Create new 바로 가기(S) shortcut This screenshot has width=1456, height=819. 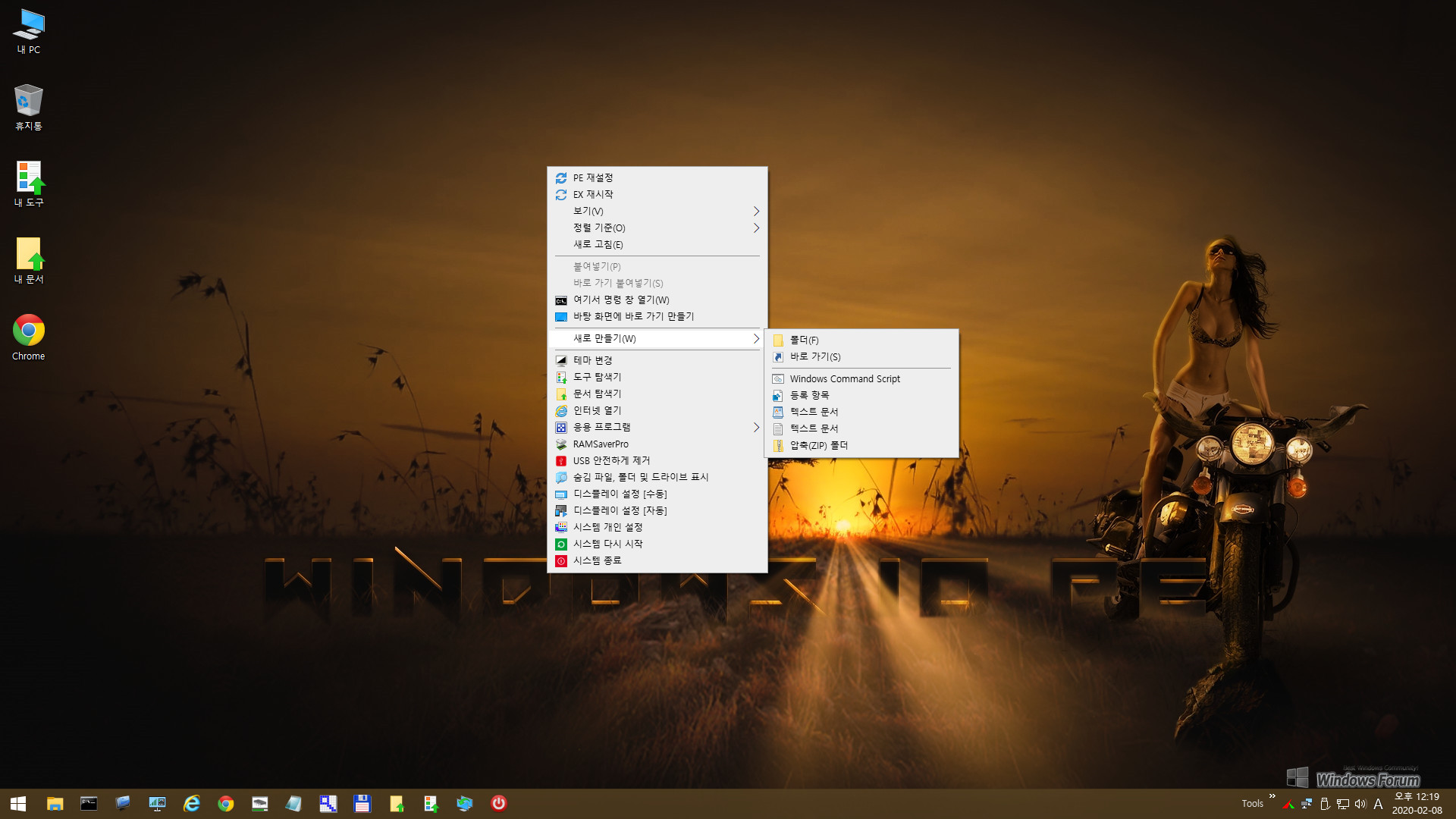click(x=861, y=356)
